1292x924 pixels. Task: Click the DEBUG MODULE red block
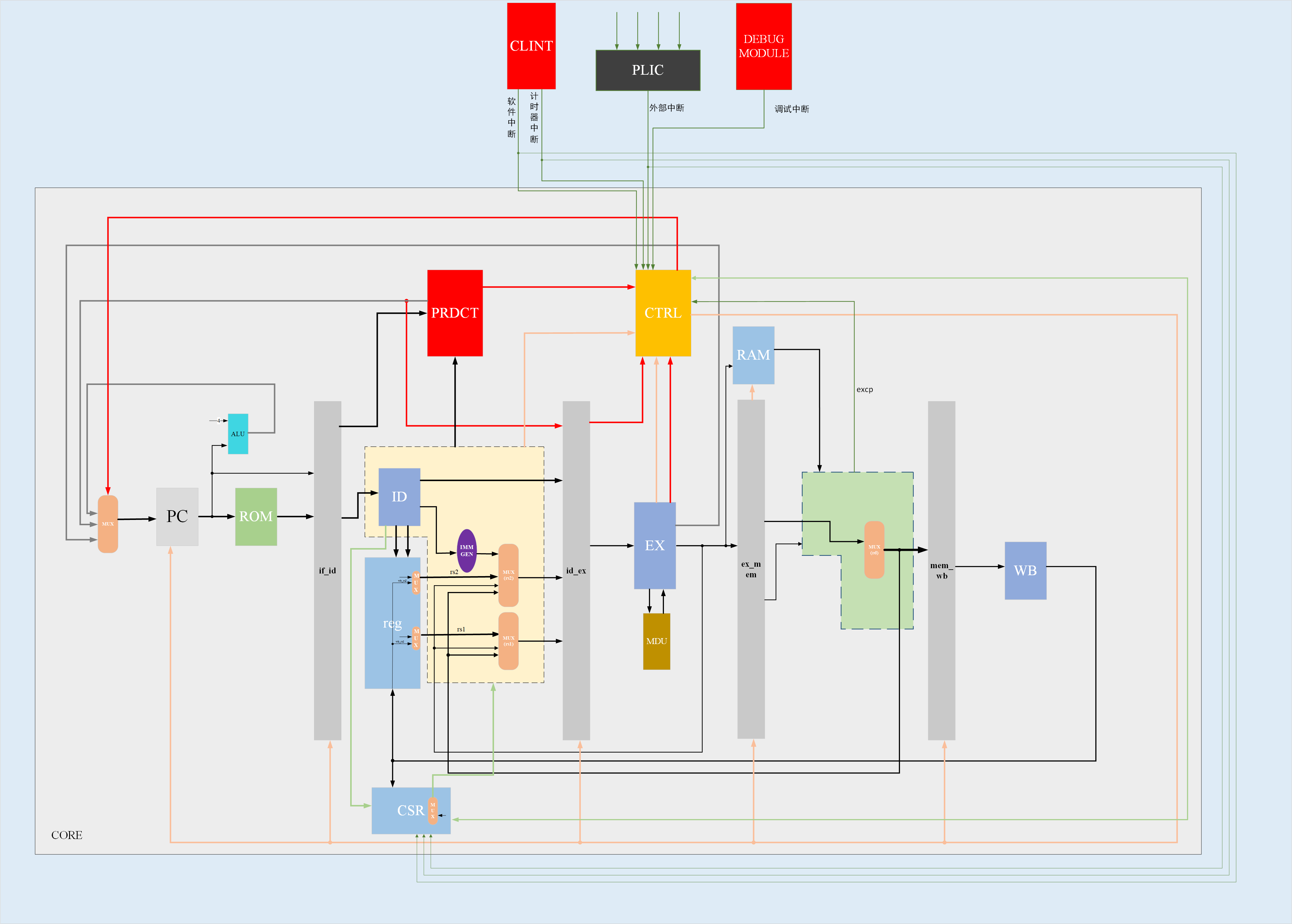coord(764,46)
